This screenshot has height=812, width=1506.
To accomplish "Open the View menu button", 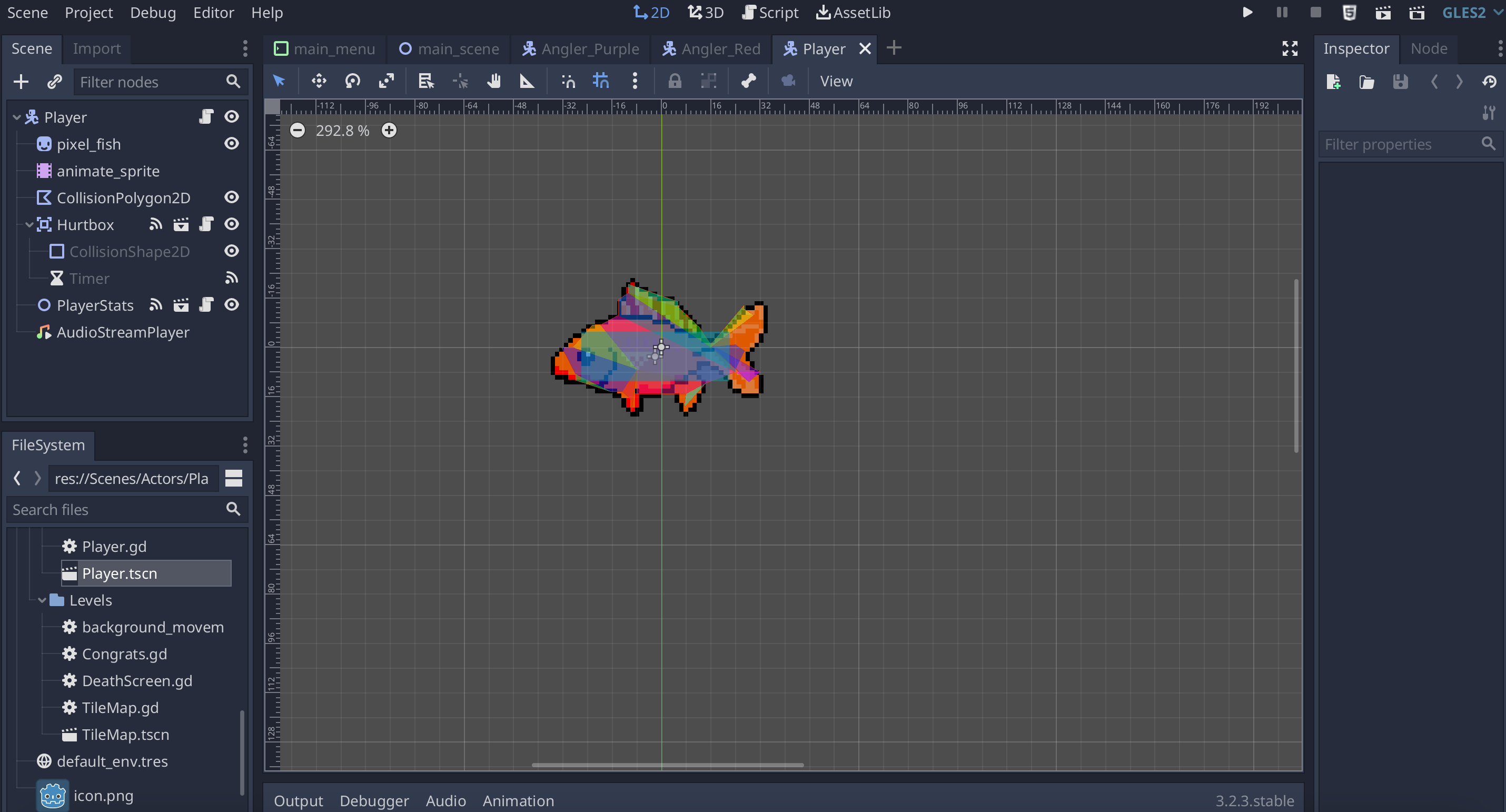I will point(836,81).
